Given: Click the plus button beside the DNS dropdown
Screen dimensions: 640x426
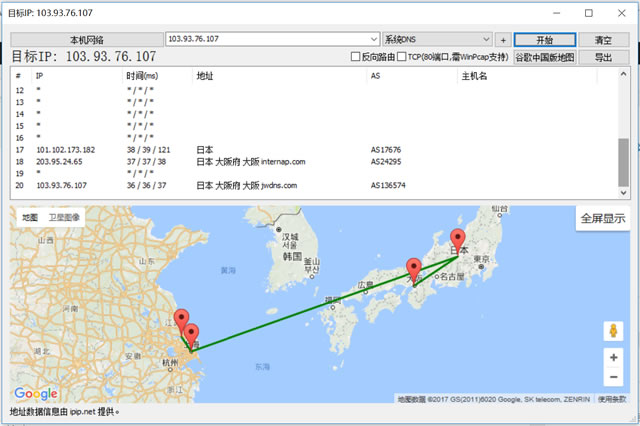Looking at the screenshot, I should click(503, 39).
